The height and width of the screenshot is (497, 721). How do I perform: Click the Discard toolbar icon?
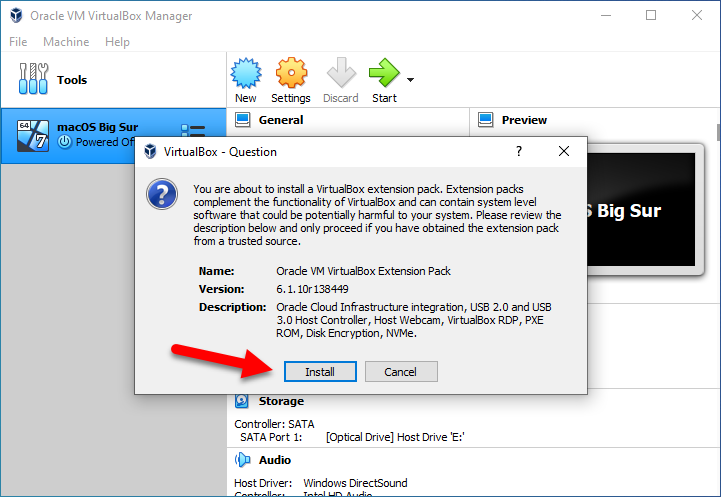pyautogui.click(x=340, y=73)
